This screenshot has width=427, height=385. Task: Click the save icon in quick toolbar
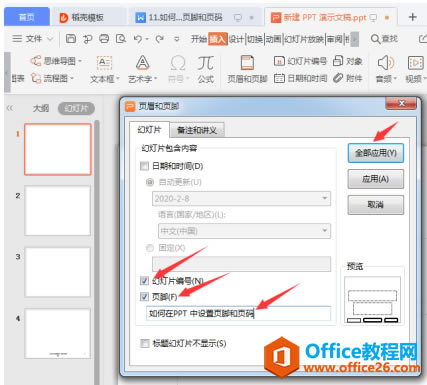tap(71, 39)
